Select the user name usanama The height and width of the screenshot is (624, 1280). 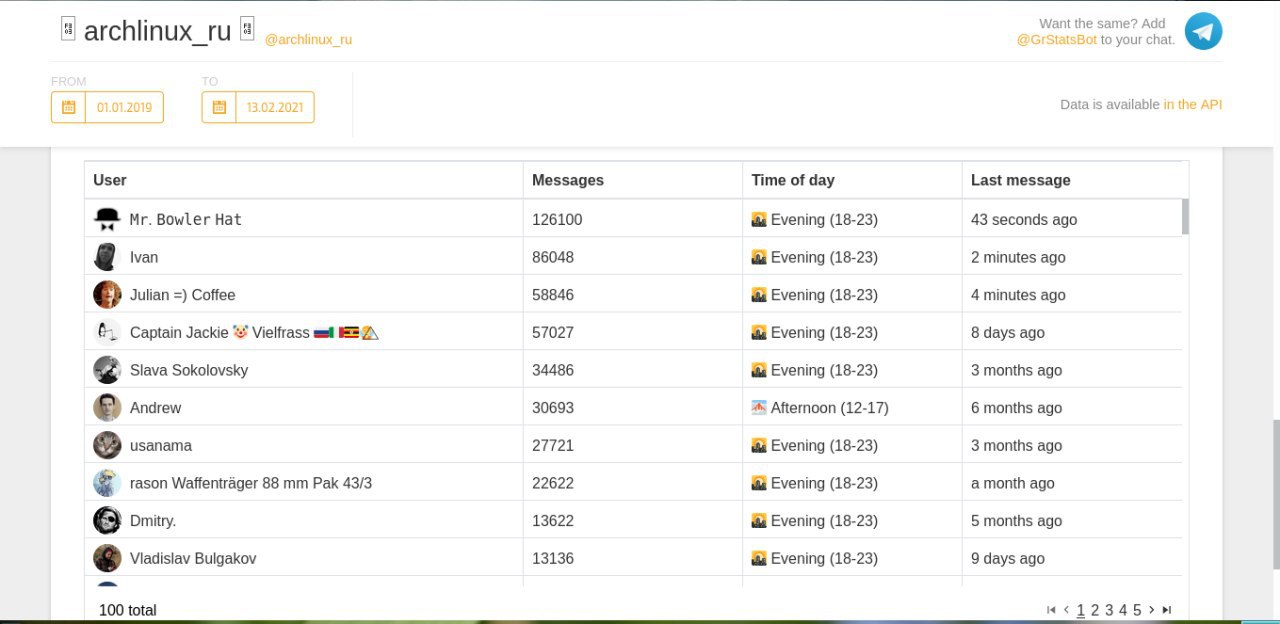(161, 445)
